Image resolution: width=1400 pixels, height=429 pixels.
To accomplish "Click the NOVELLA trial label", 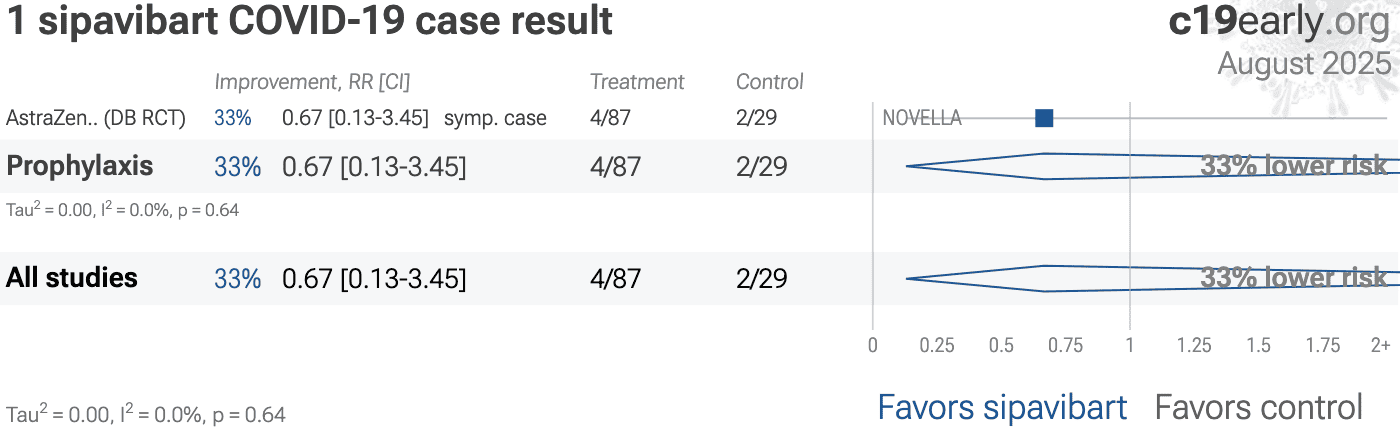I will (x=922, y=118).
